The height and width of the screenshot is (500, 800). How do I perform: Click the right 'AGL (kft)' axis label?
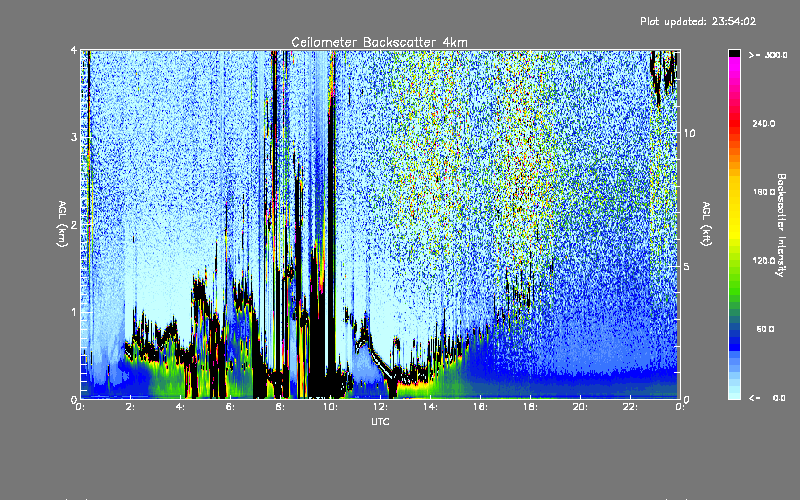click(x=706, y=224)
